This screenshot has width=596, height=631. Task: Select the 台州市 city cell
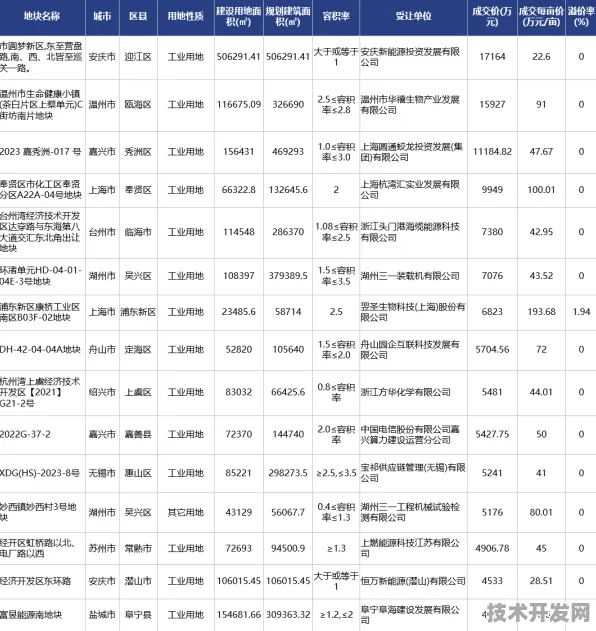click(x=102, y=232)
